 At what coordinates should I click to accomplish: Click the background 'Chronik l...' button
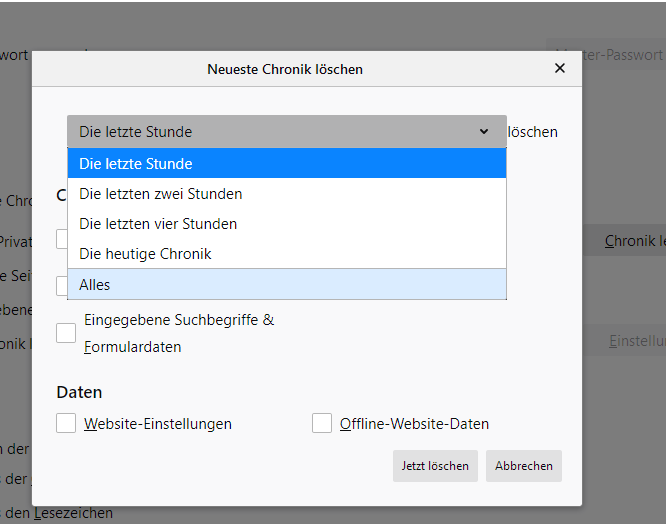click(634, 241)
